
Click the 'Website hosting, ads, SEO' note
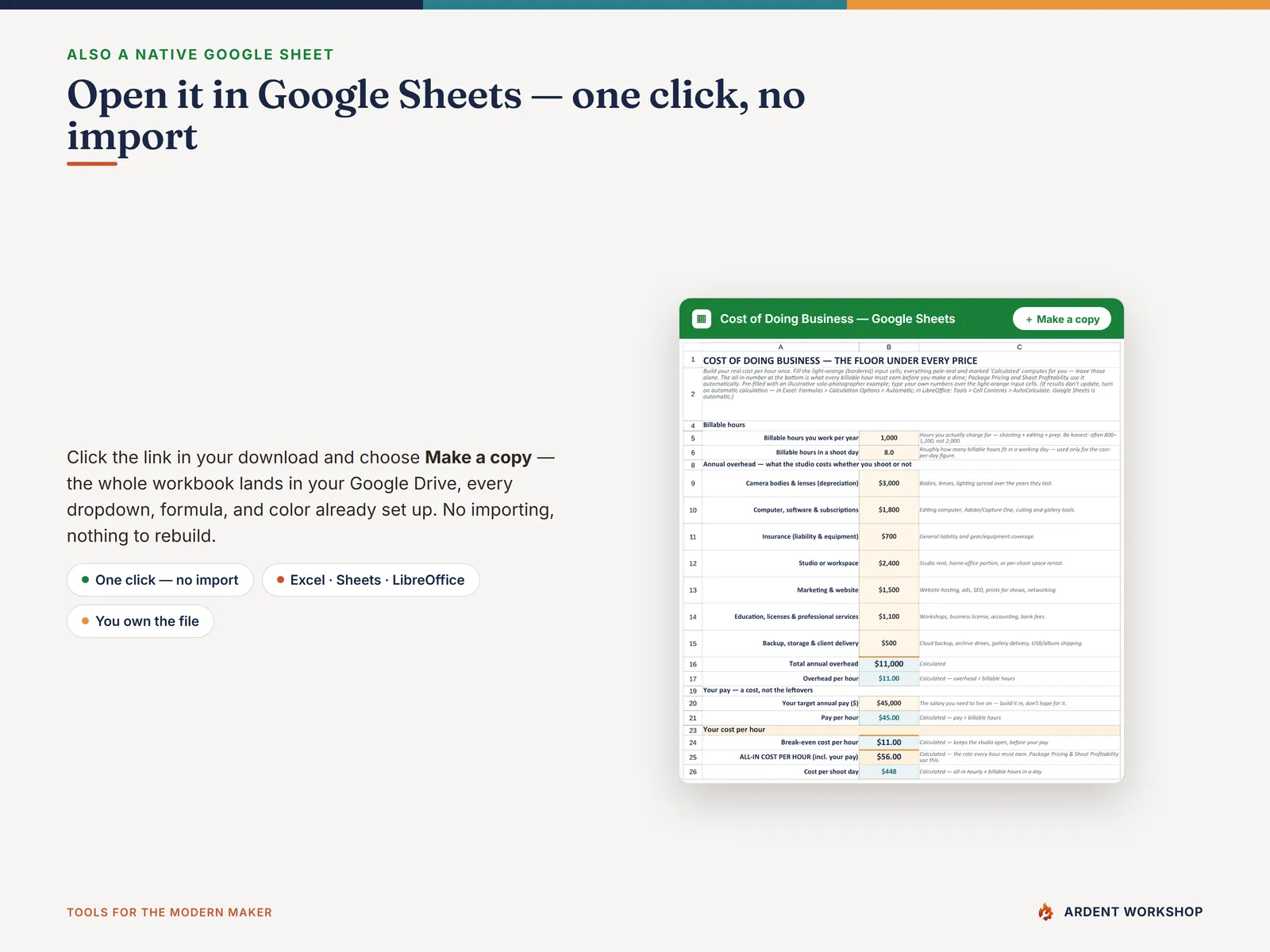(x=988, y=590)
